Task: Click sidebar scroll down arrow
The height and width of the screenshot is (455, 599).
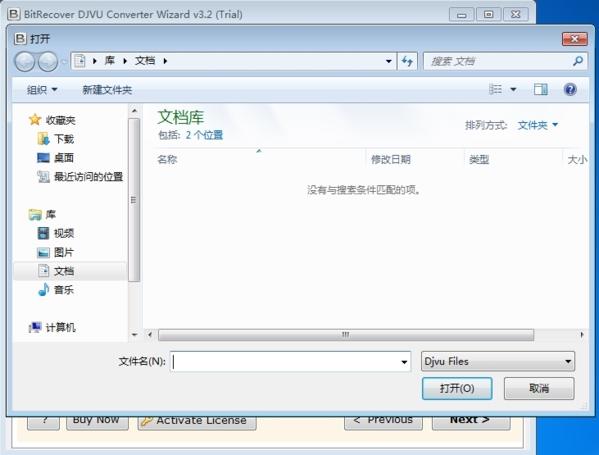Action: coord(134,335)
